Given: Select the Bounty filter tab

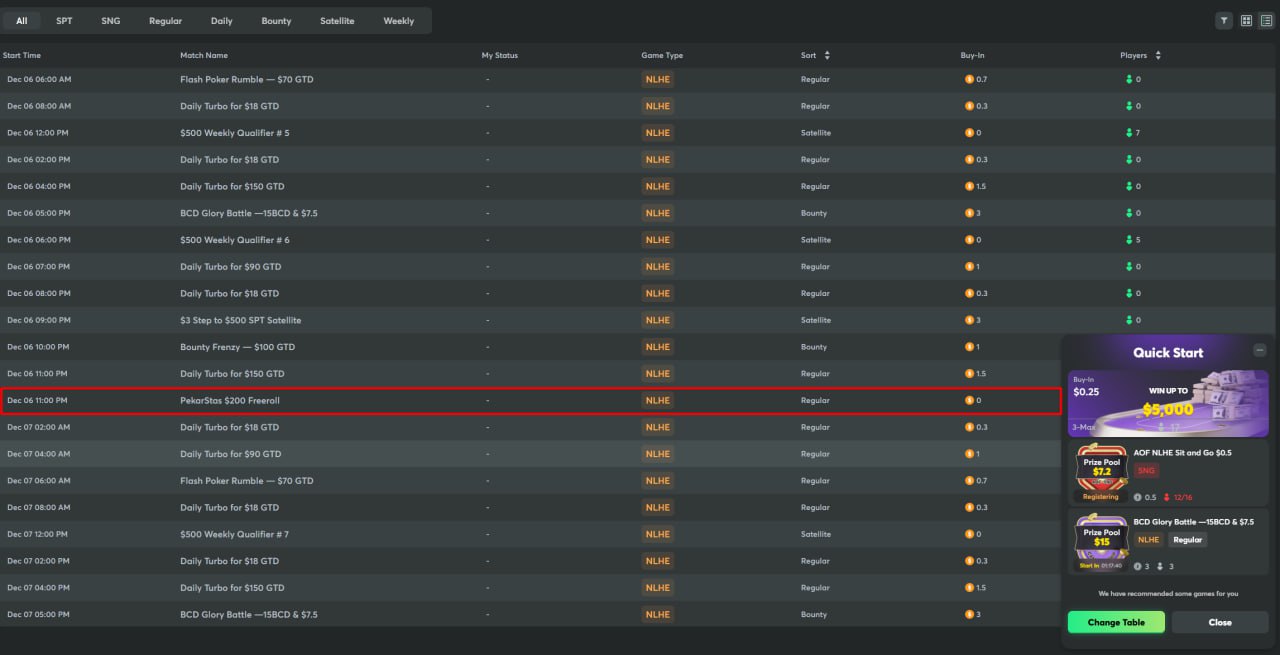Looking at the screenshot, I should pos(276,21).
